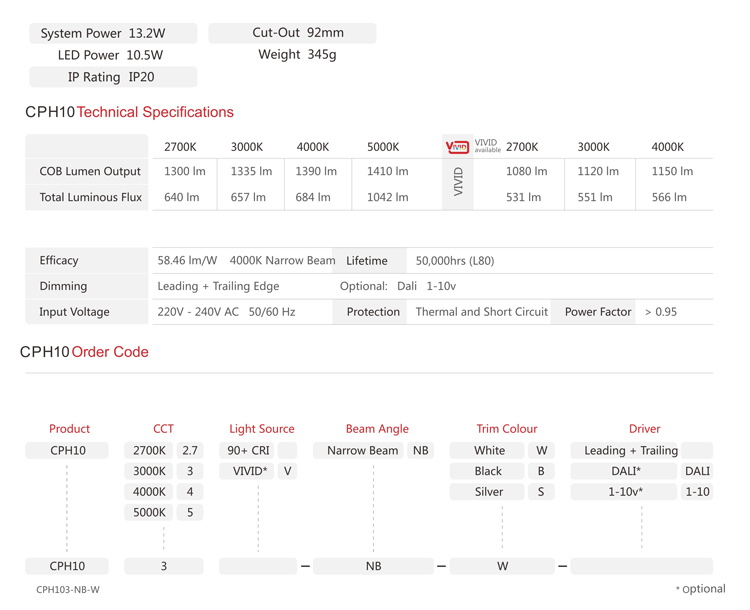Select the 1-10v* driver option
The image size is (750, 610).
625,492
